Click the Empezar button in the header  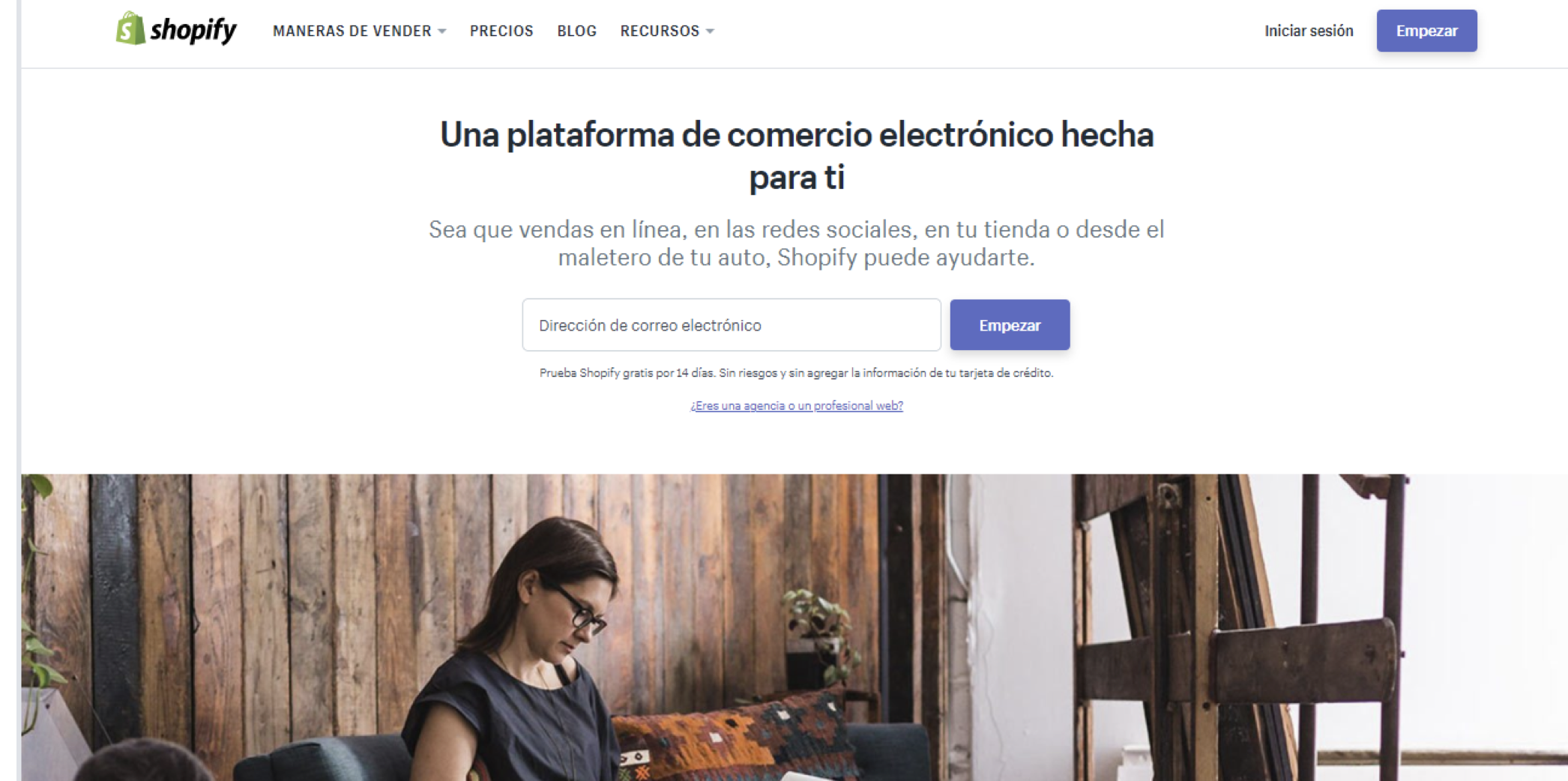(x=1426, y=31)
